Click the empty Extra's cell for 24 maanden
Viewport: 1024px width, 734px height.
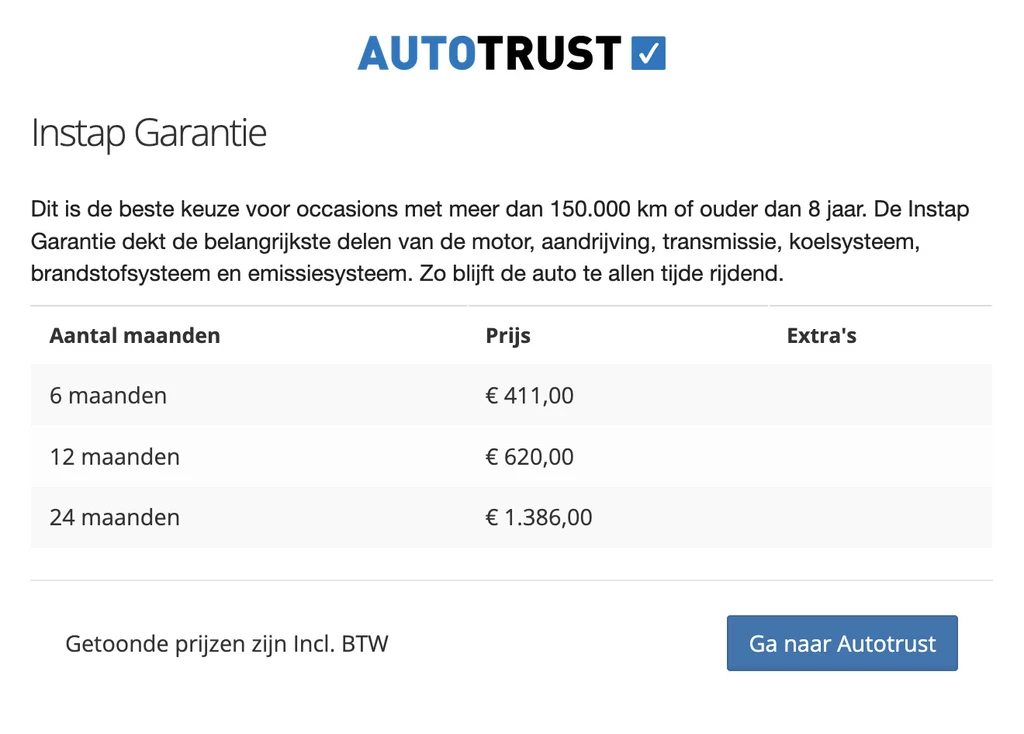[x=880, y=518]
